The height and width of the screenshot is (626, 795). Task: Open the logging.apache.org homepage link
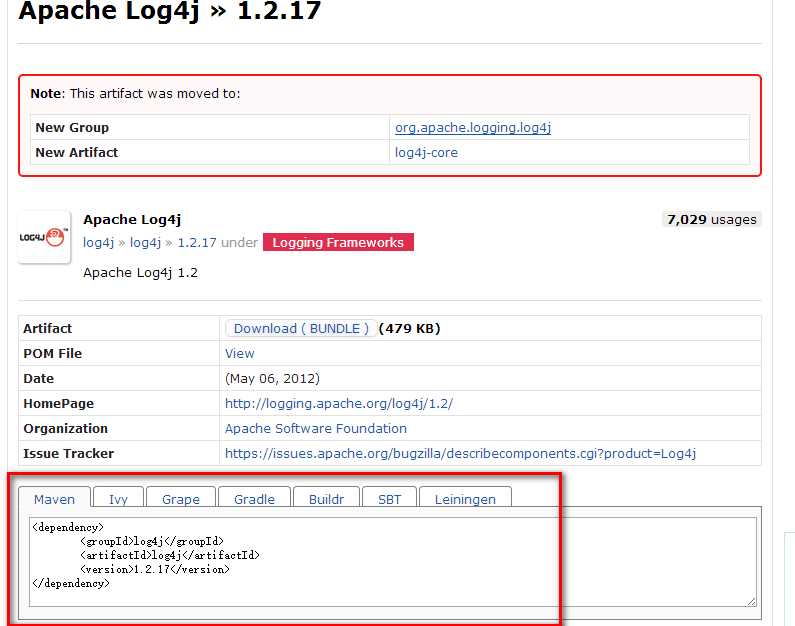pyautogui.click(x=339, y=403)
